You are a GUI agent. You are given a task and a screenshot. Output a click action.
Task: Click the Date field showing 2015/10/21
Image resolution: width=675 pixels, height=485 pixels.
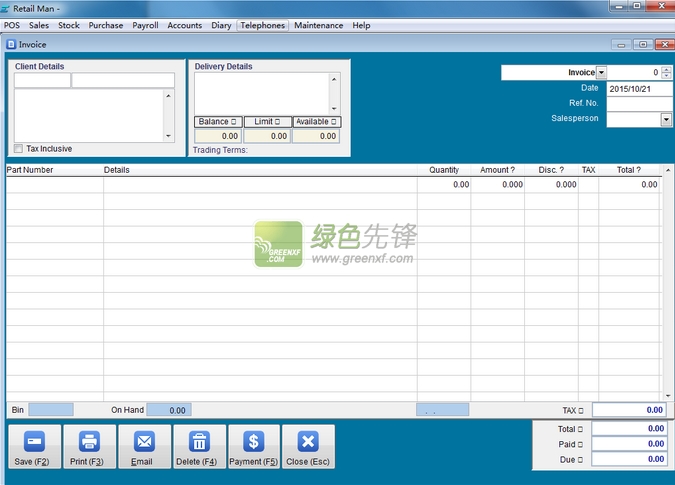tap(639, 89)
